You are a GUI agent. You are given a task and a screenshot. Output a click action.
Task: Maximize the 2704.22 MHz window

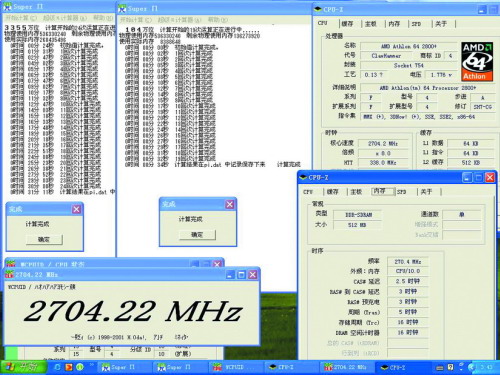241,274
